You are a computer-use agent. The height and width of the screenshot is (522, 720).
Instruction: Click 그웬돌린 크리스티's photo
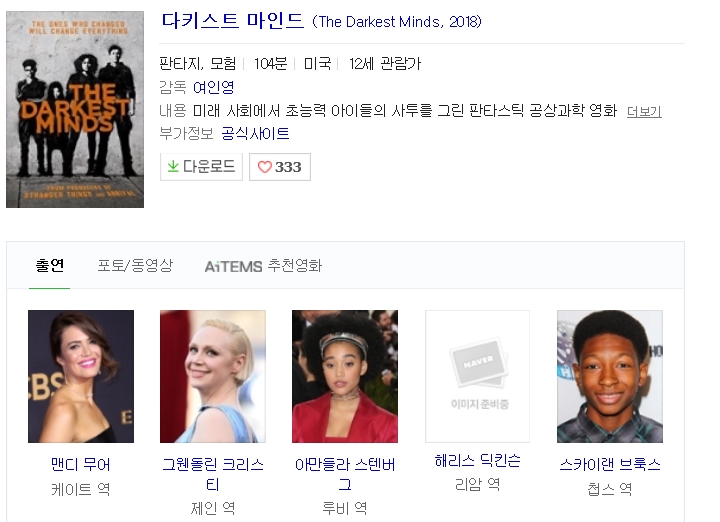click(213, 376)
